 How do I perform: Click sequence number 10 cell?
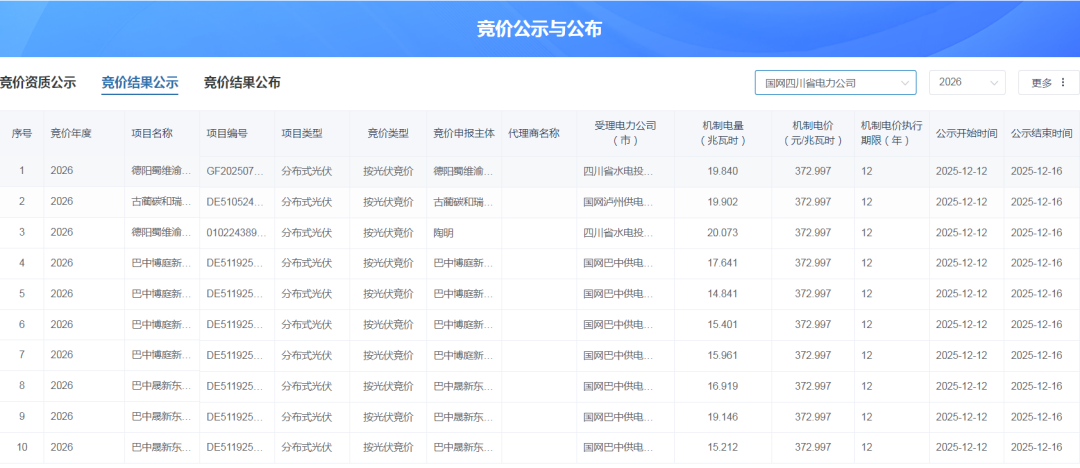[21, 447]
